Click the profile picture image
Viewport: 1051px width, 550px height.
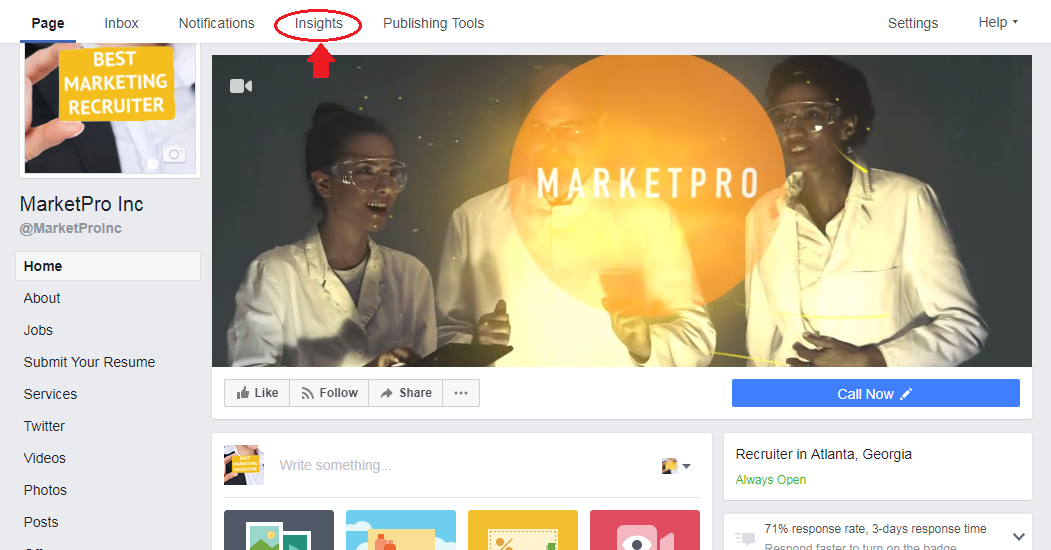[x=110, y=108]
